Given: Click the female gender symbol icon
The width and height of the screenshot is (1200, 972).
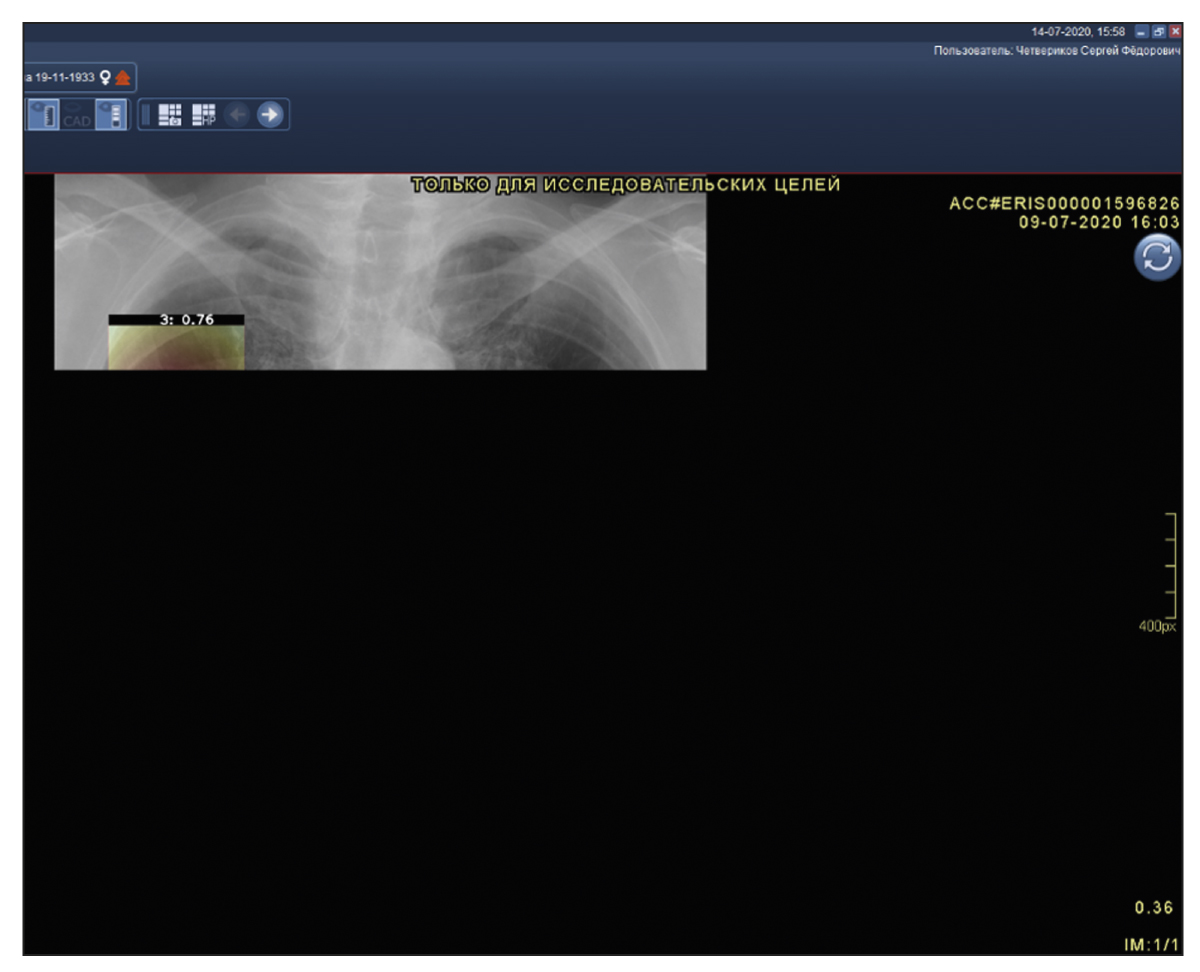Looking at the screenshot, I should 106,78.
